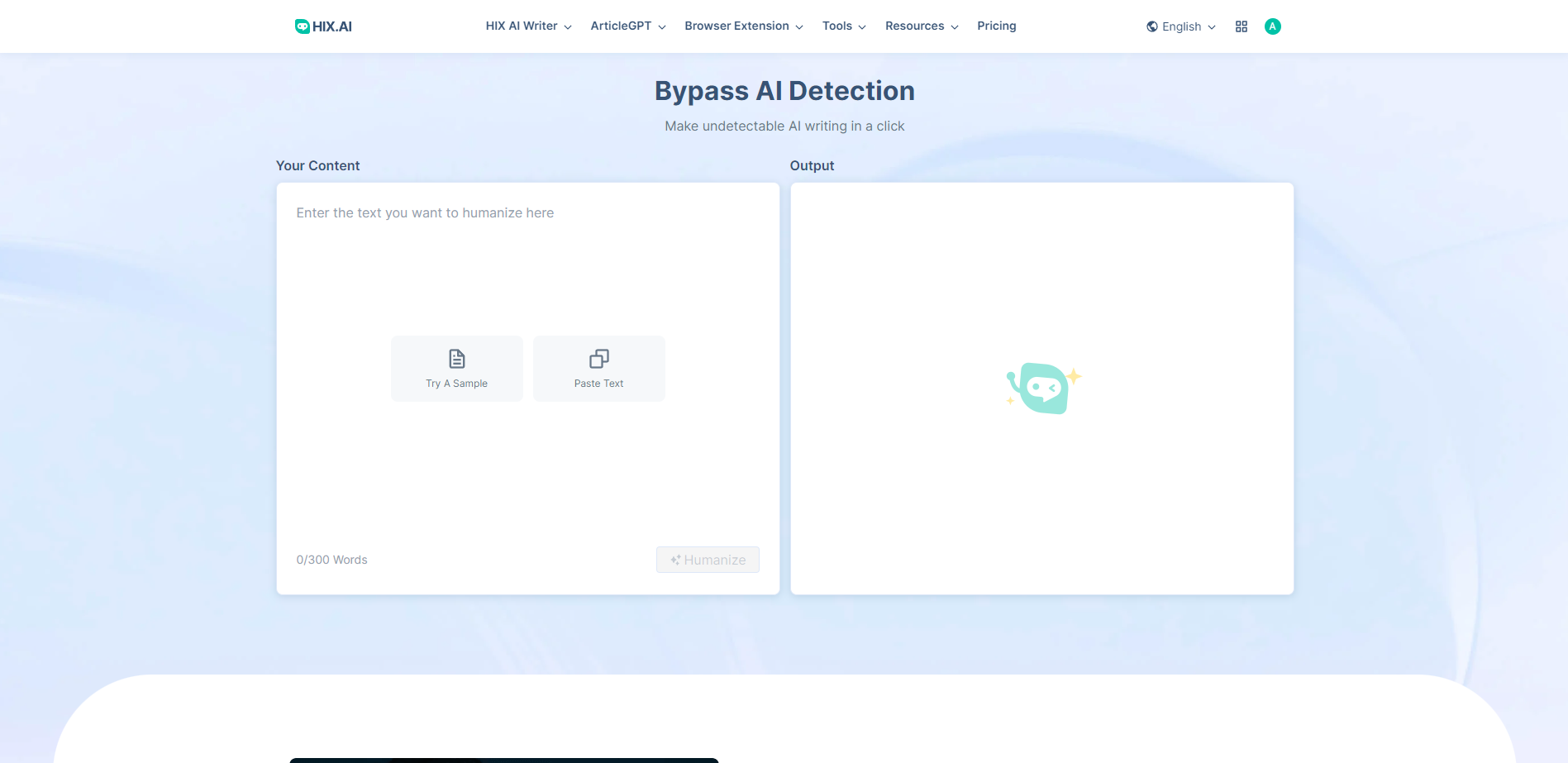The width and height of the screenshot is (1568, 763).
Task: Expand the ArticleGPT menu chevron
Action: pyautogui.click(x=662, y=27)
